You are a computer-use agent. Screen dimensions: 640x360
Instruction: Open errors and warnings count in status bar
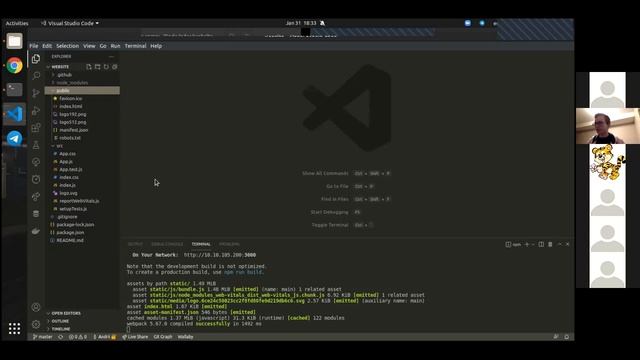pyautogui.click(x=78, y=337)
